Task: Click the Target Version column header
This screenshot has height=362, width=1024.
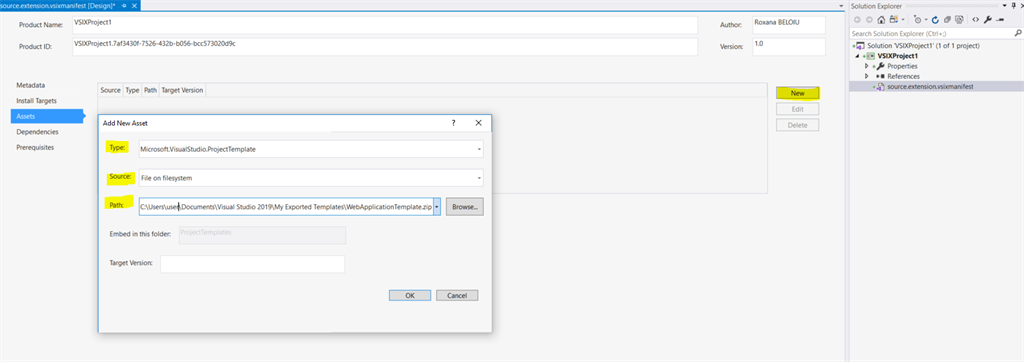Action: pyautogui.click(x=182, y=90)
